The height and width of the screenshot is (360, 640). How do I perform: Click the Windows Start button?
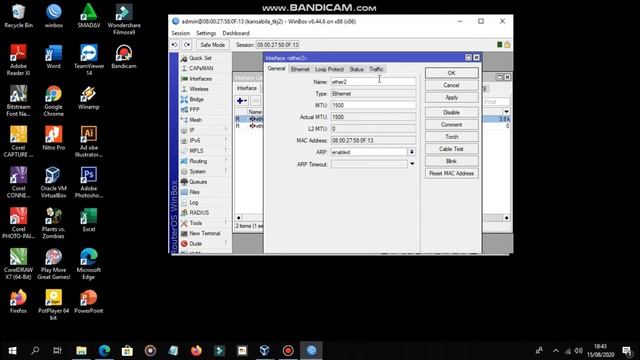click(x=13, y=351)
